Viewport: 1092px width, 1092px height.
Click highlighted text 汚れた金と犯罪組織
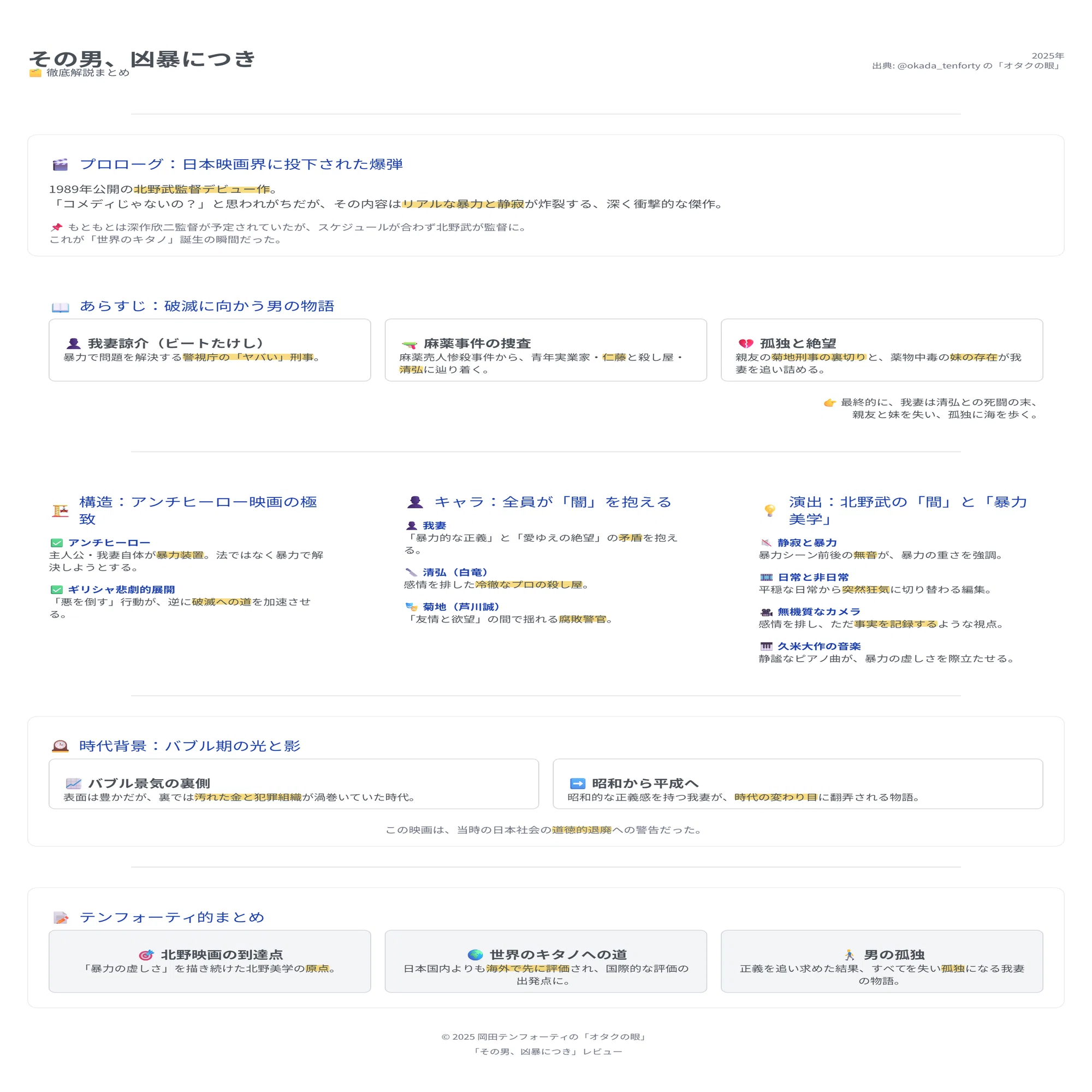(248, 797)
